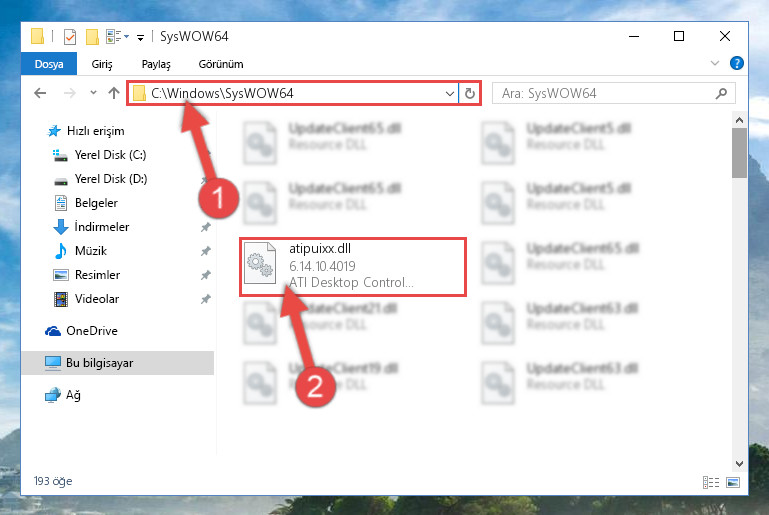Click the New folder quick access icon
Image resolution: width=769 pixels, height=515 pixels.
92,37
